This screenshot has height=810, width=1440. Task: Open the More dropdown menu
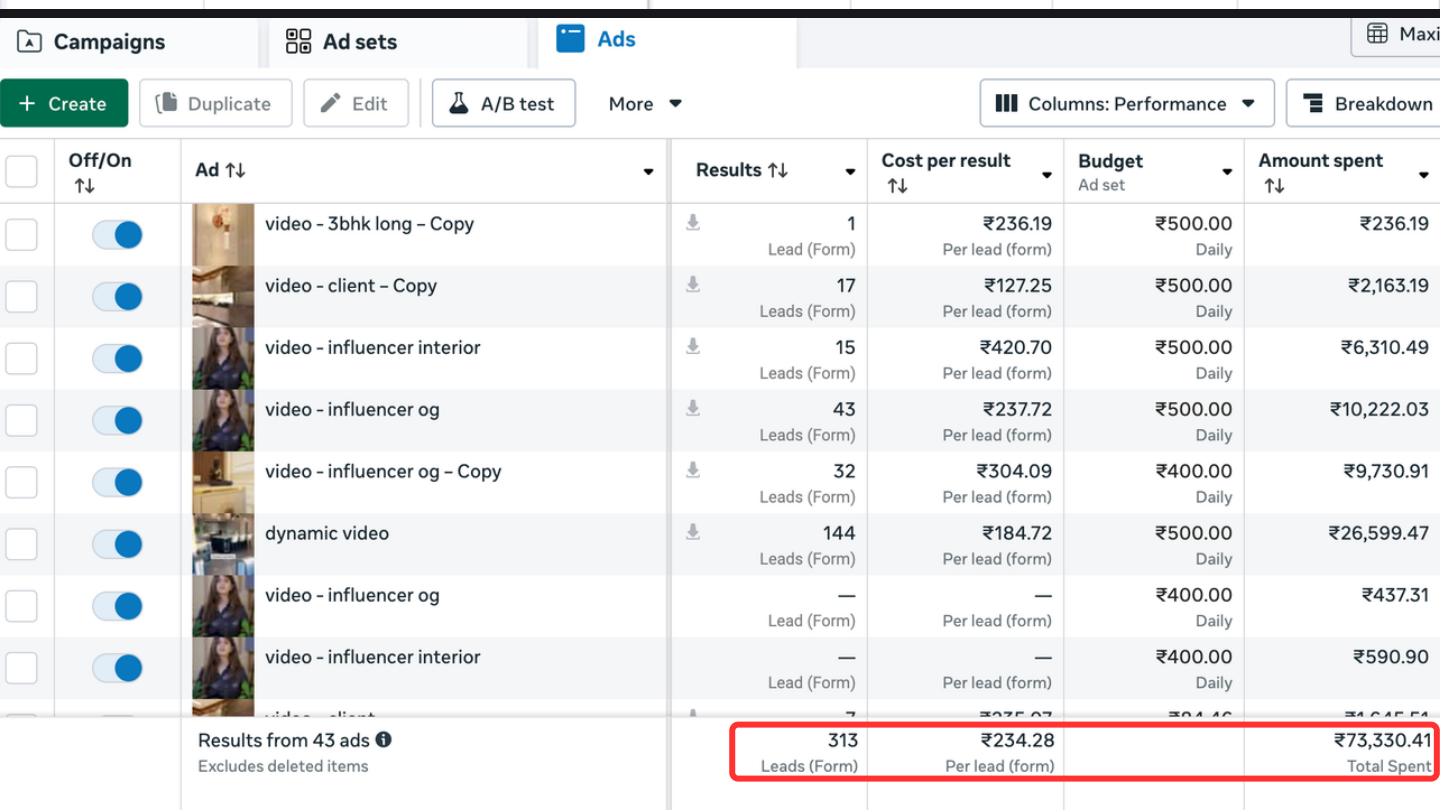[x=645, y=104]
